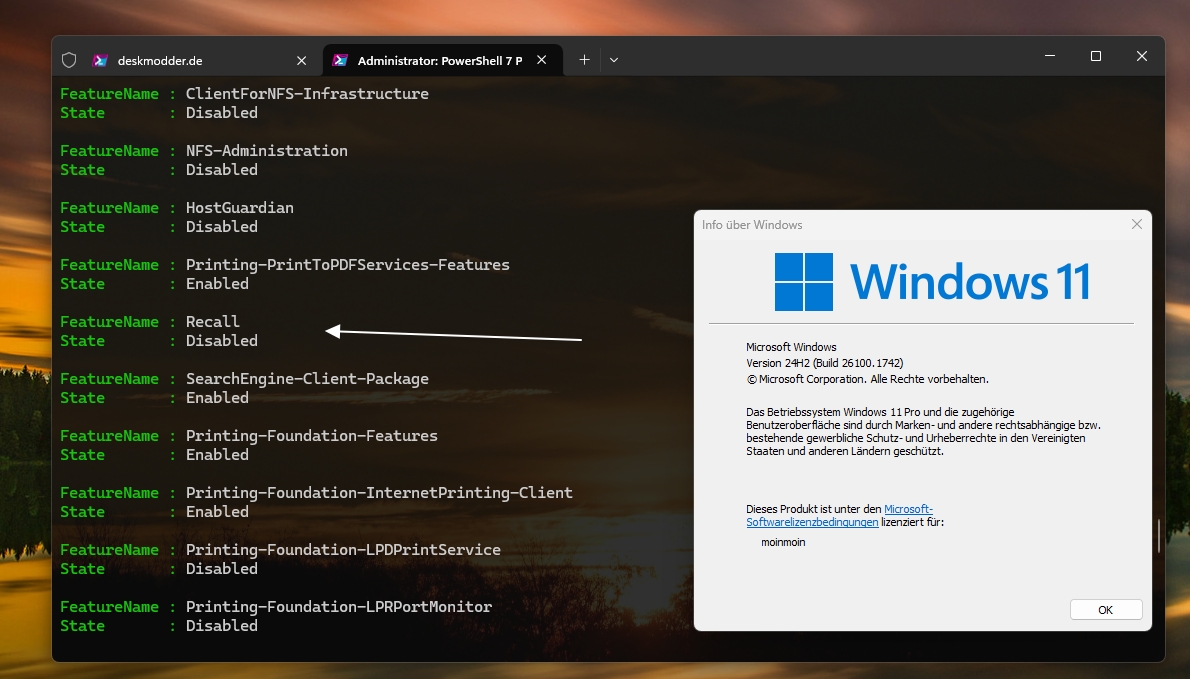Click the text ClientForNFS-Infrastructure
Image resolution: width=1190 pixels, height=679 pixels.
tap(307, 93)
